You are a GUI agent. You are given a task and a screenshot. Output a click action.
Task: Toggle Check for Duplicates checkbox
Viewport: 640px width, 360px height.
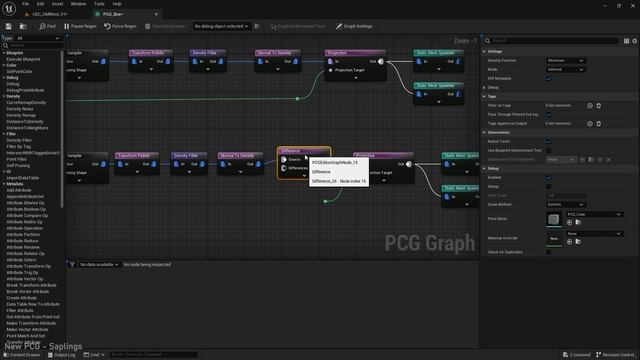pos(549,252)
